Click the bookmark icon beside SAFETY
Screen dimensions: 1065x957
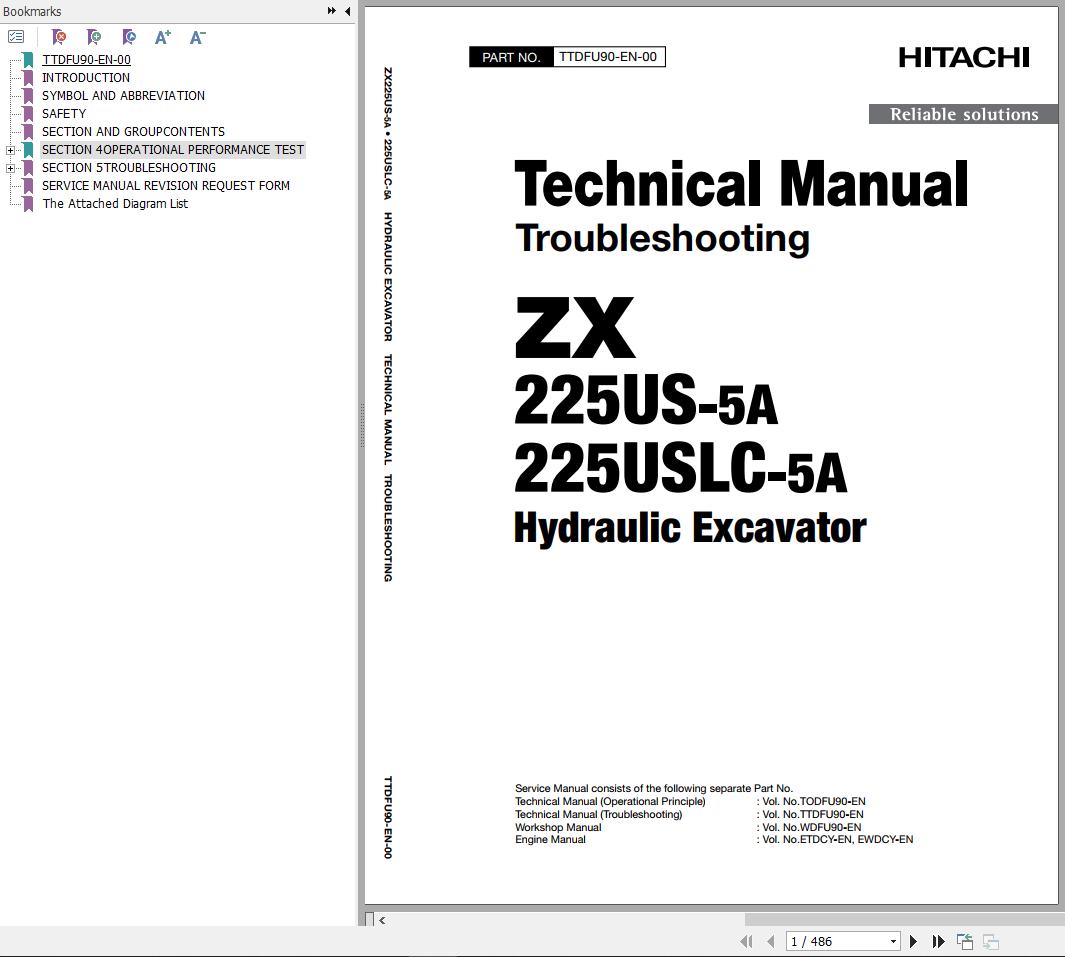coord(28,113)
